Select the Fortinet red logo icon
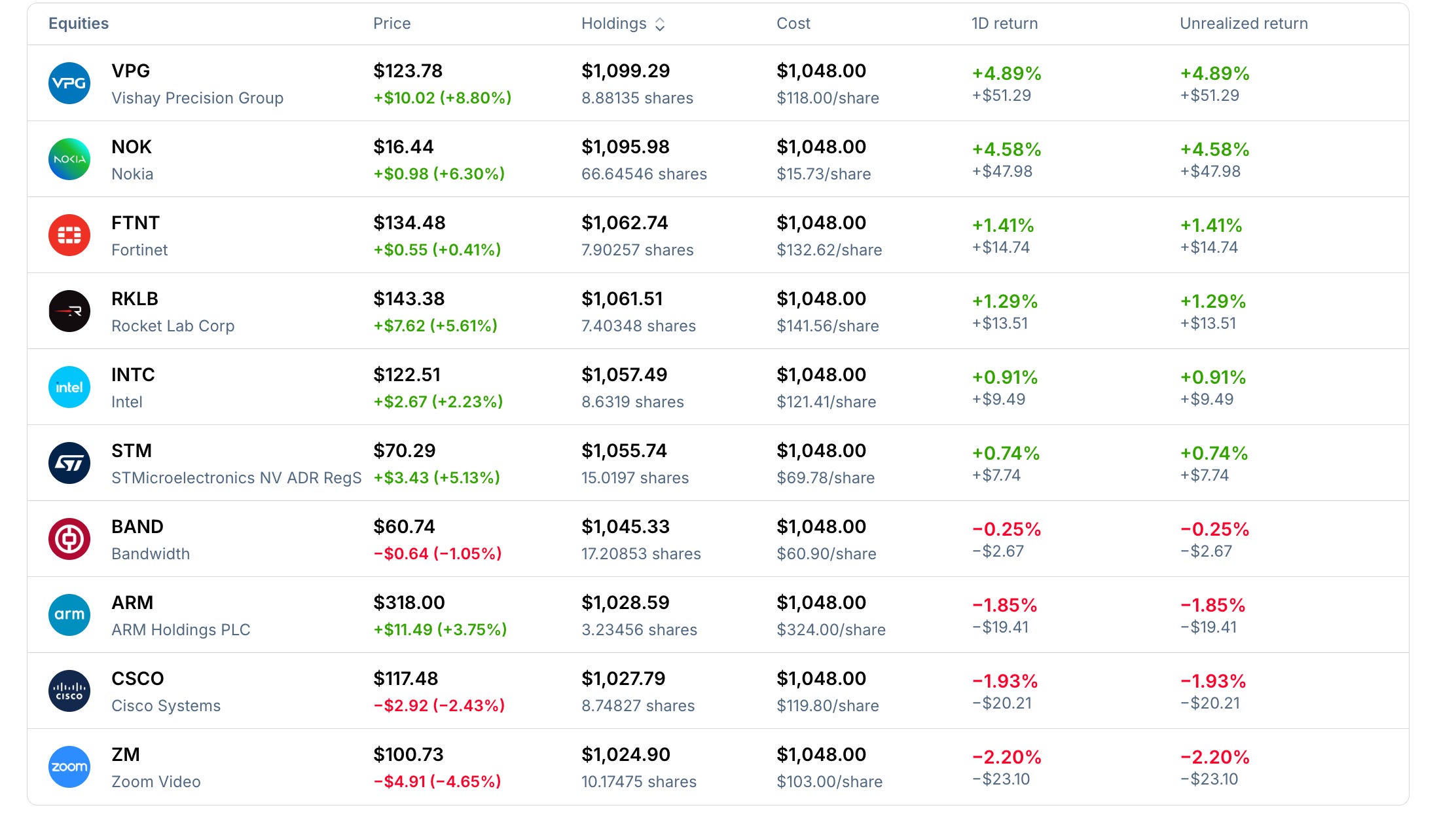Screen dimensions: 1456x833 coord(69,235)
